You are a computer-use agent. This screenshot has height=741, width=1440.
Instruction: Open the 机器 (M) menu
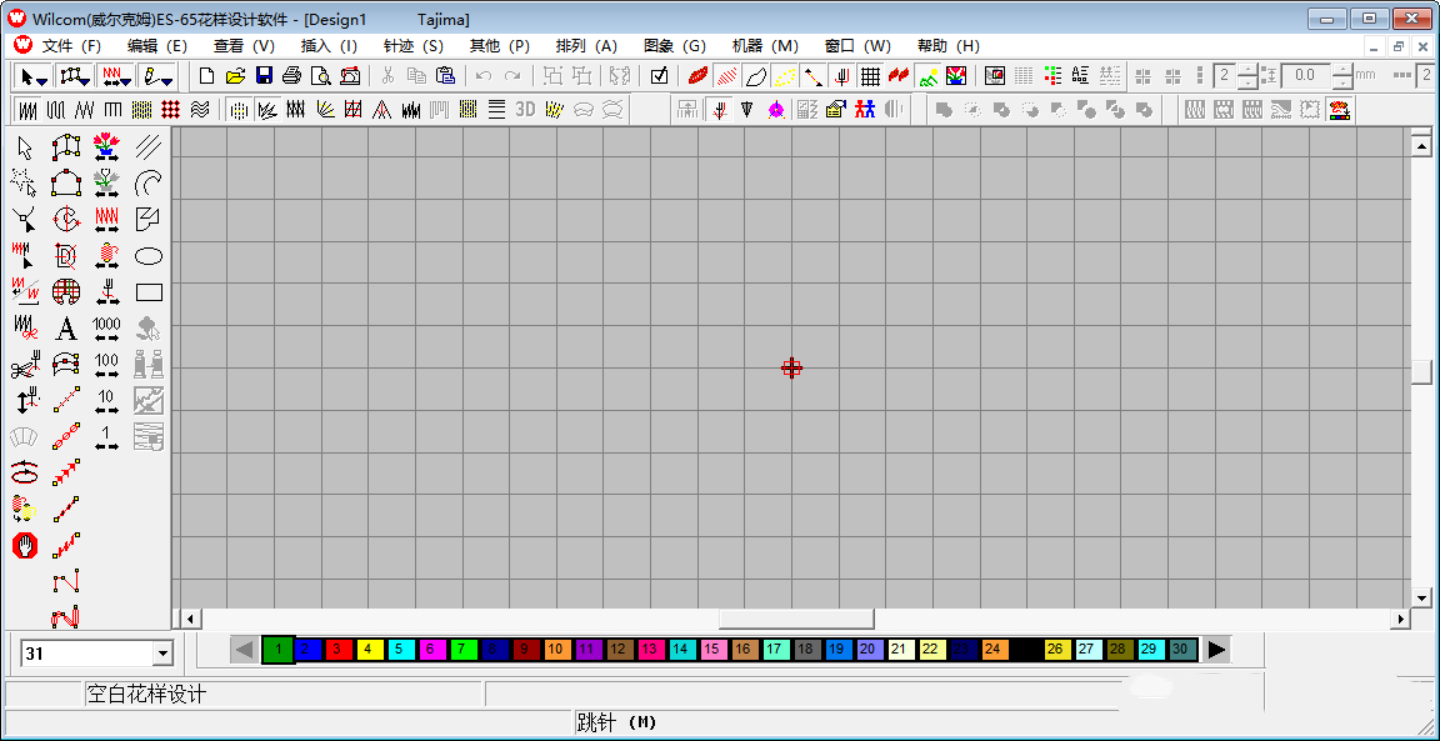click(x=765, y=46)
